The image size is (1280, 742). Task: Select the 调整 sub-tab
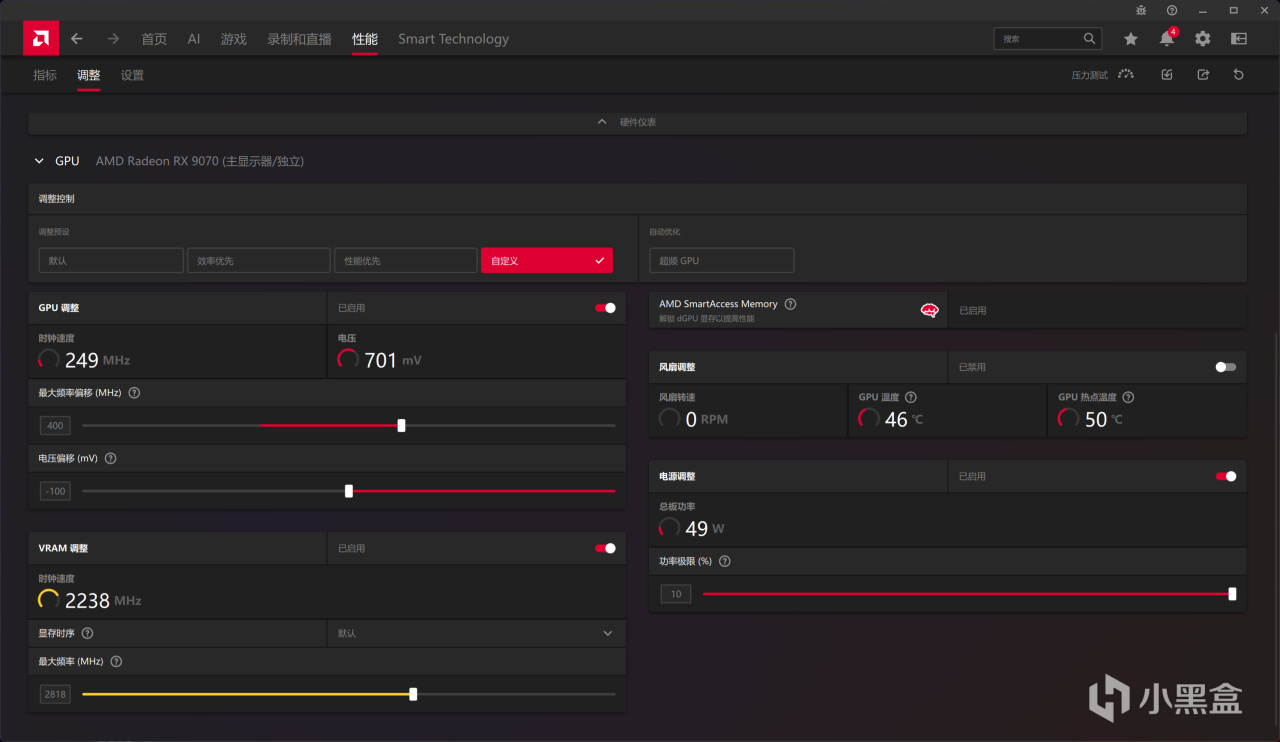click(x=89, y=75)
